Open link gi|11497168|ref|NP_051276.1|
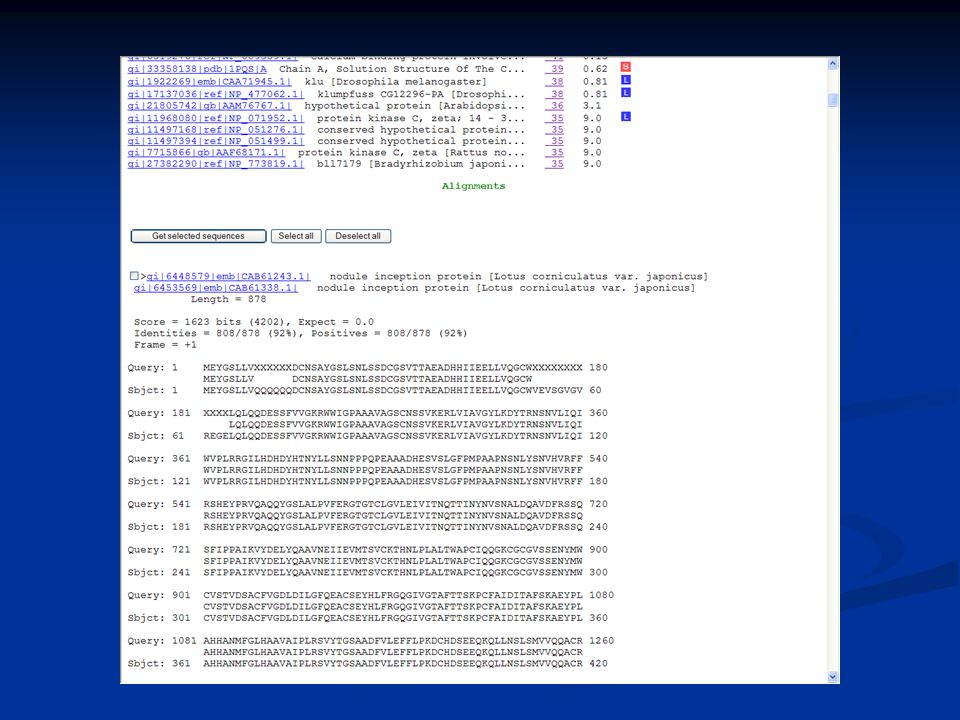The image size is (960, 720). coord(216,130)
